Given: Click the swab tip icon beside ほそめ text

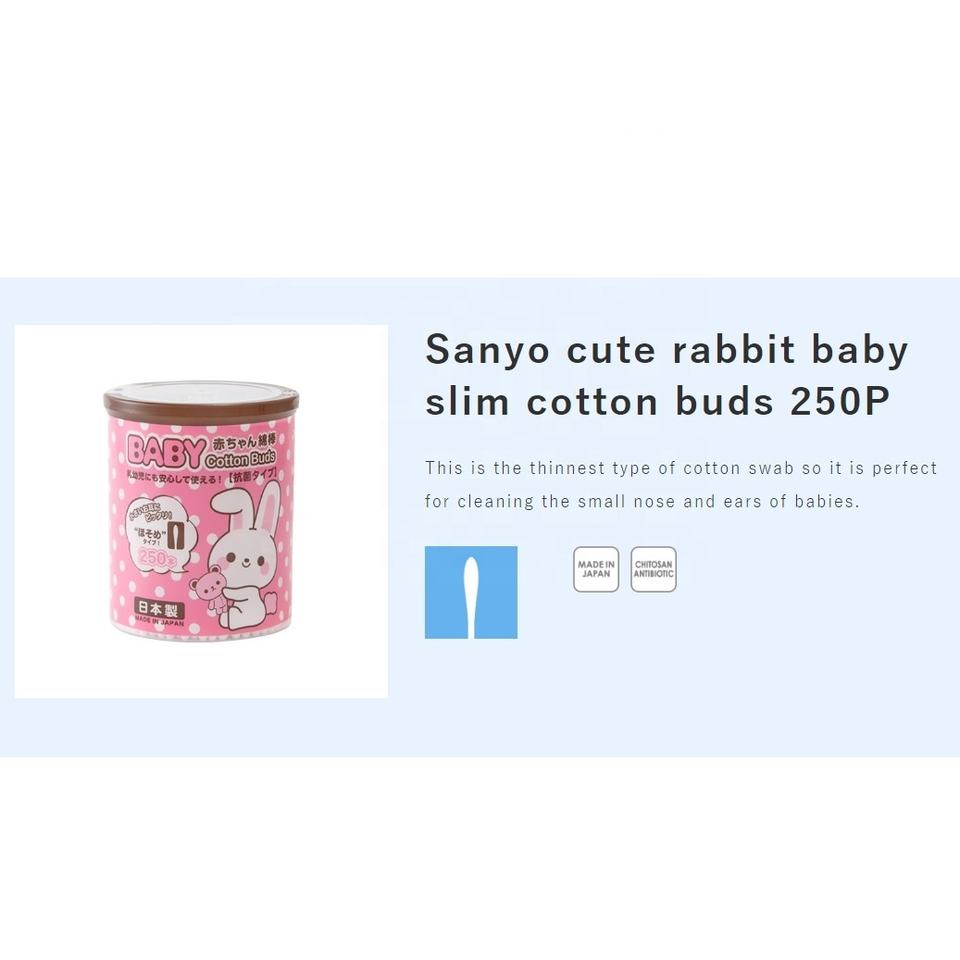Looking at the screenshot, I should pos(175,536).
